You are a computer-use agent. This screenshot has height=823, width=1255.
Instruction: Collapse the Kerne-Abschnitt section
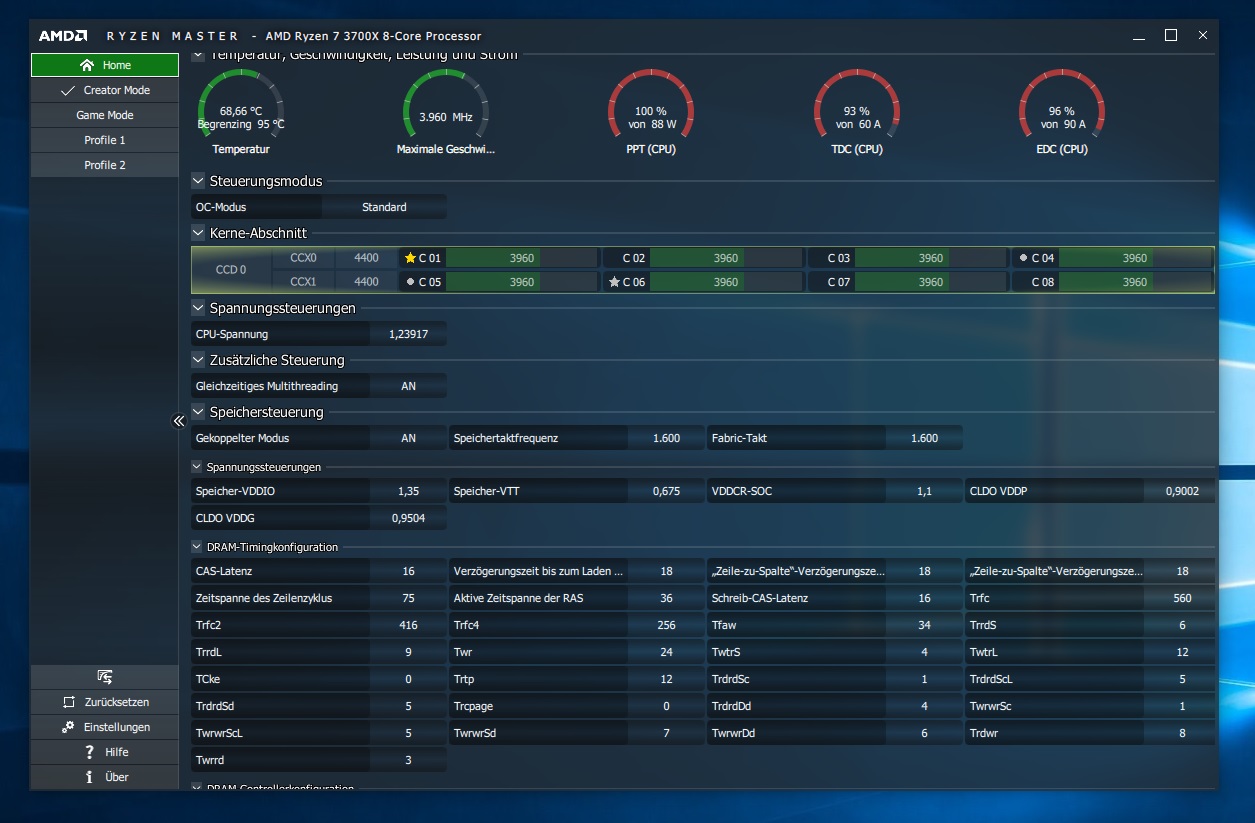tap(198, 233)
